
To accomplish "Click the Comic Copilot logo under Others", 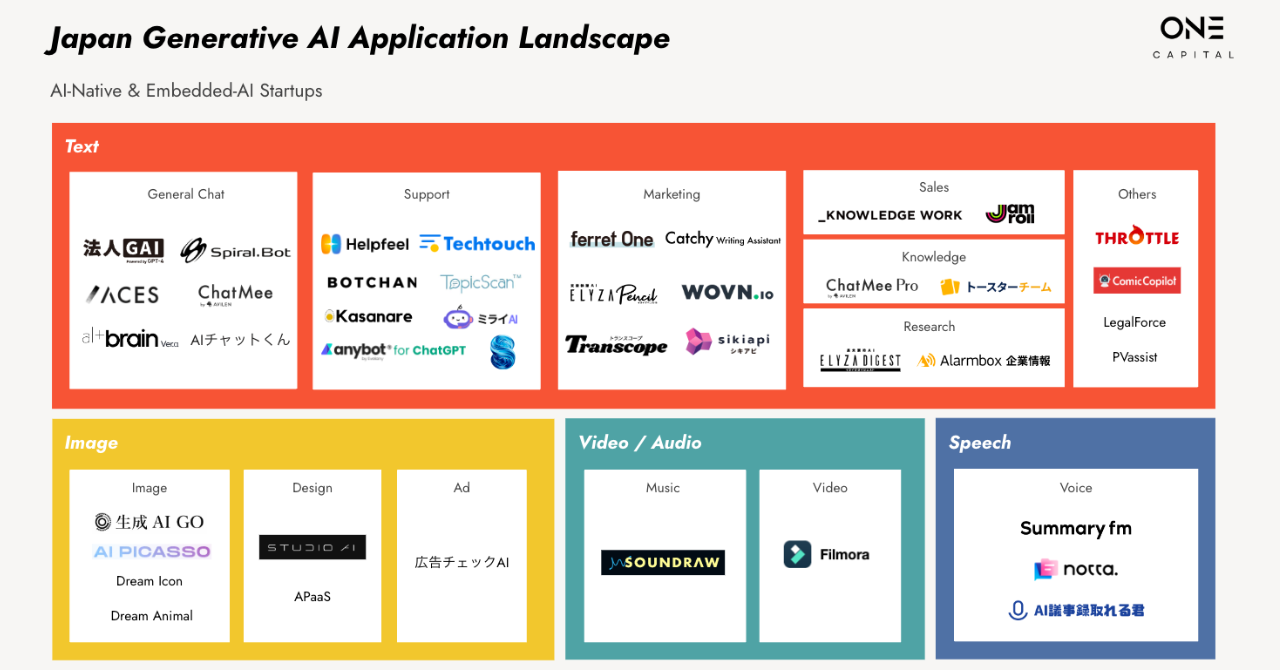I will click(1136, 280).
